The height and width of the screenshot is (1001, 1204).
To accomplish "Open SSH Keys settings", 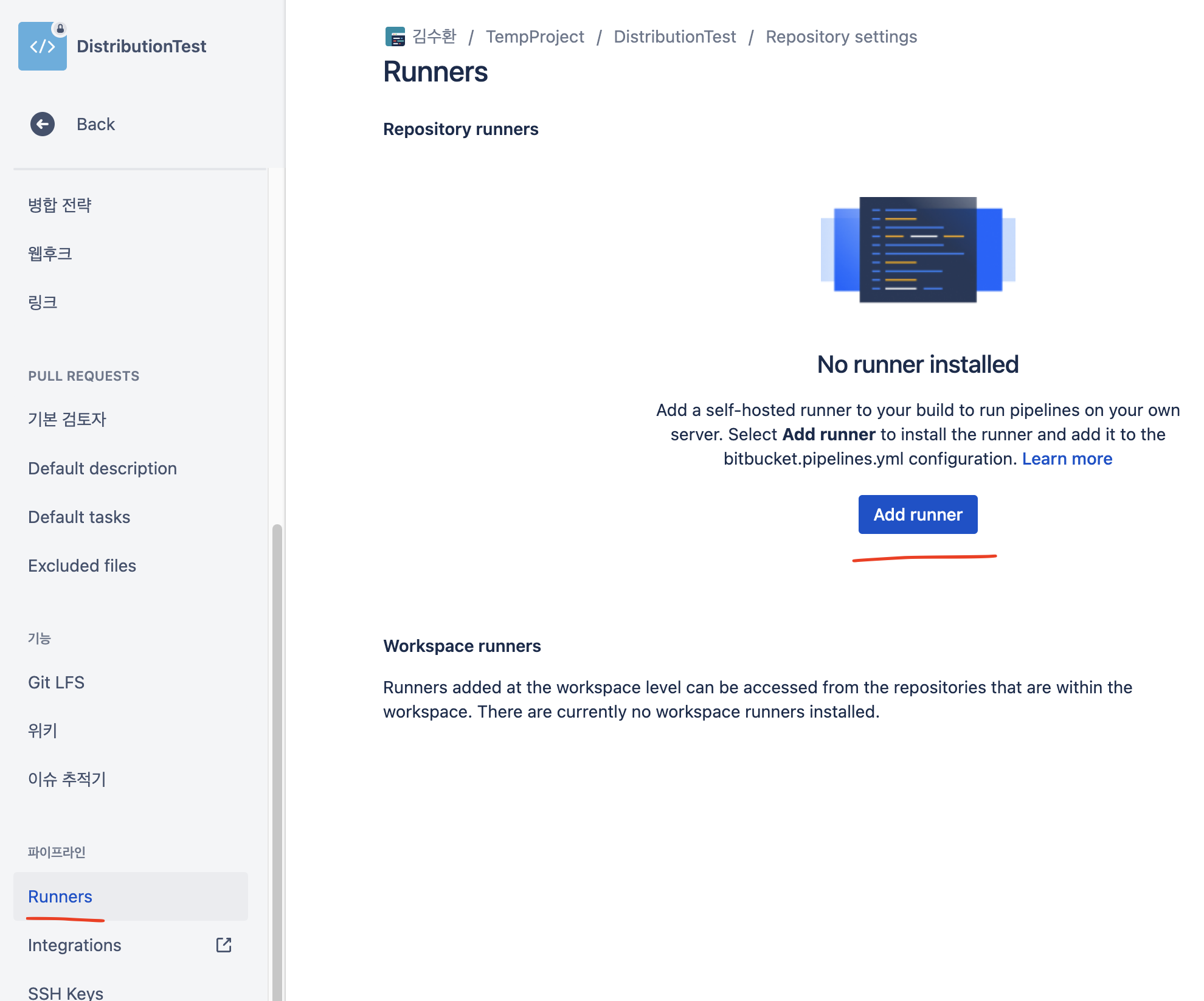I will coord(66,992).
